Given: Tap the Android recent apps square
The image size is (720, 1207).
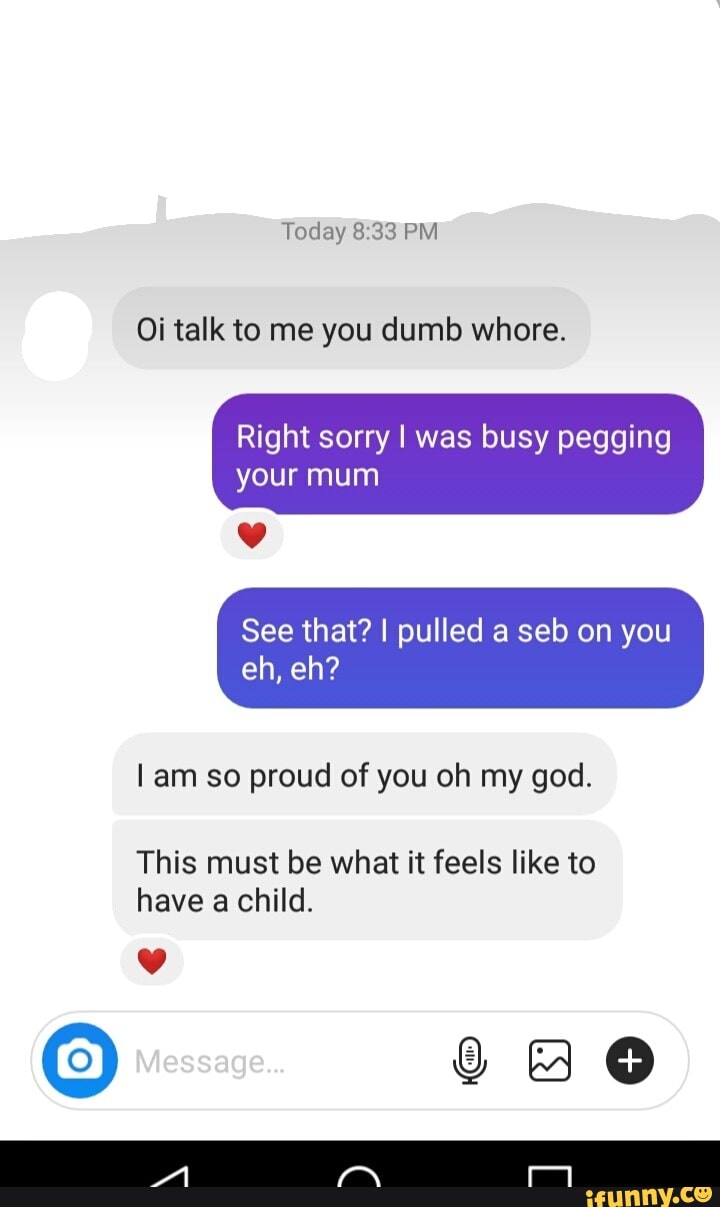Looking at the screenshot, I should [x=549, y=1176].
